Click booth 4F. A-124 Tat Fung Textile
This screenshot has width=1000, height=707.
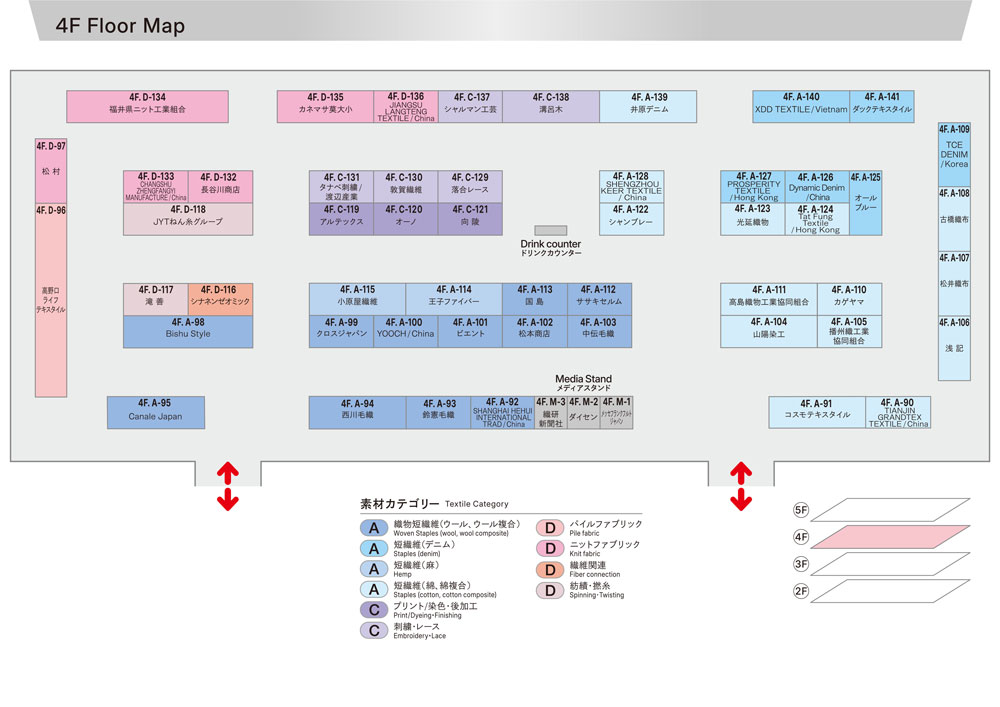(x=817, y=219)
